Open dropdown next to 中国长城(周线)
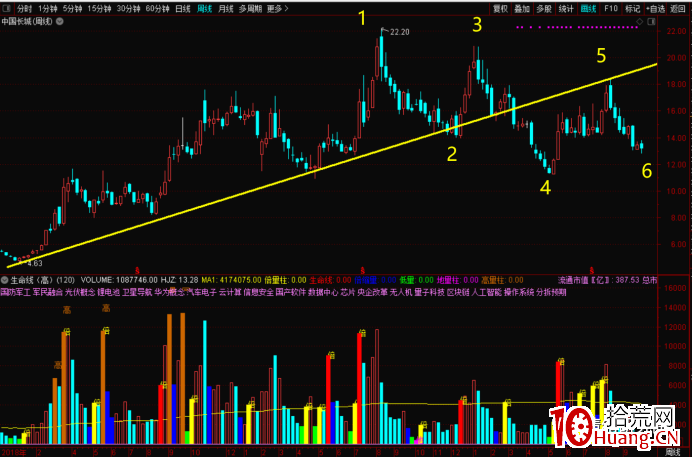The width and height of the screenshot is (692, 457). pyautogui.click(x=60, y=21)
